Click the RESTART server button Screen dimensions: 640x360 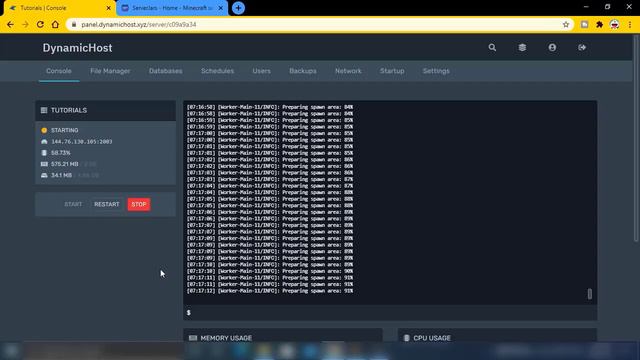107,204
